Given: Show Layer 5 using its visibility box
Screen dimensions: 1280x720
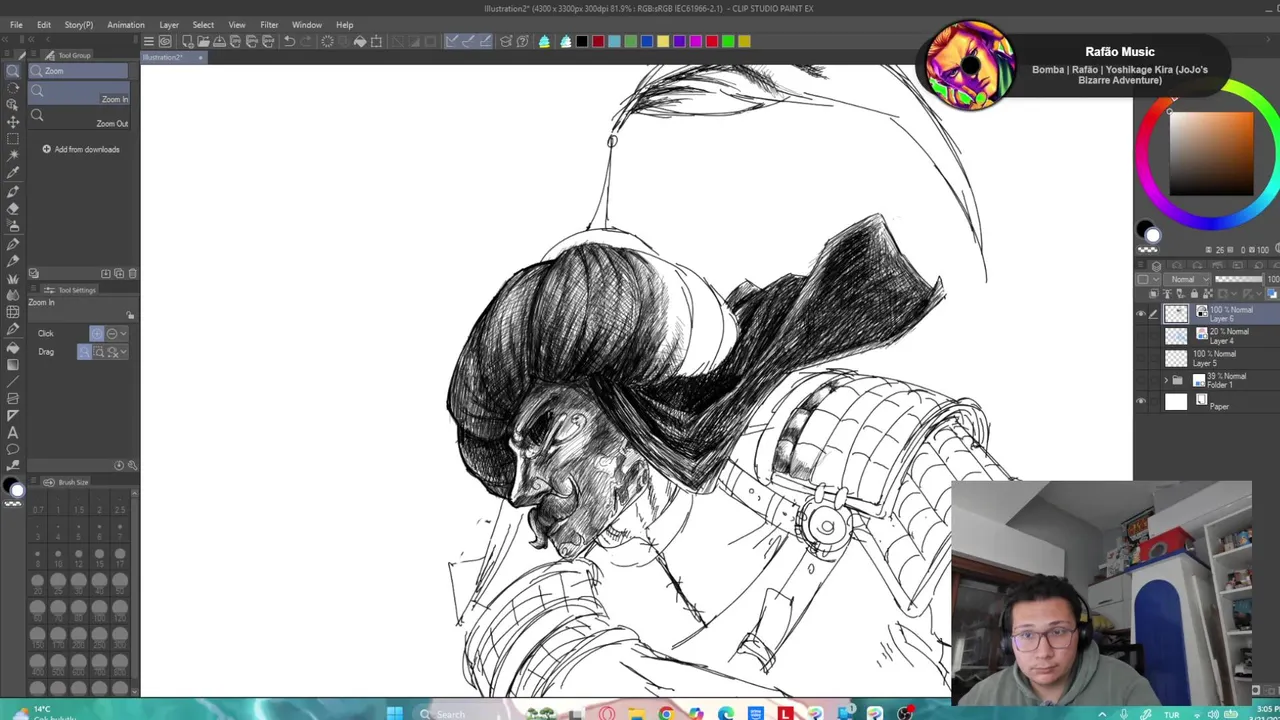Looking at the screenshot, I should (x=1141, y=358).
